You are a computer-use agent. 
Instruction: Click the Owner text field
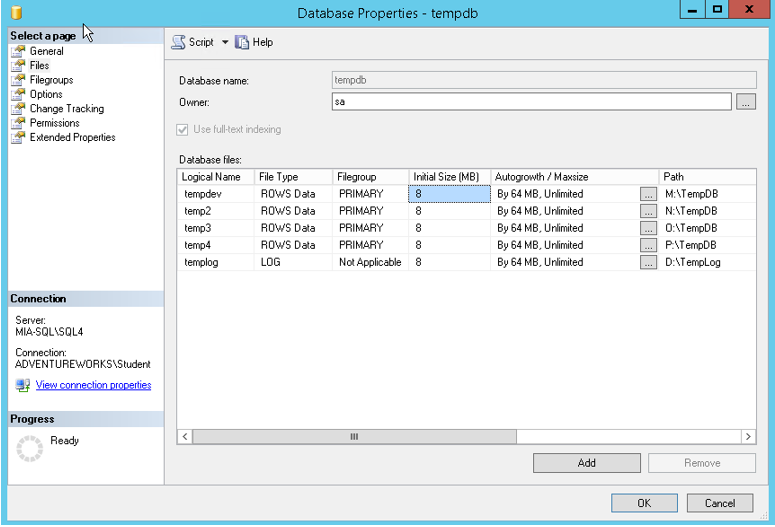click(531, 101)
